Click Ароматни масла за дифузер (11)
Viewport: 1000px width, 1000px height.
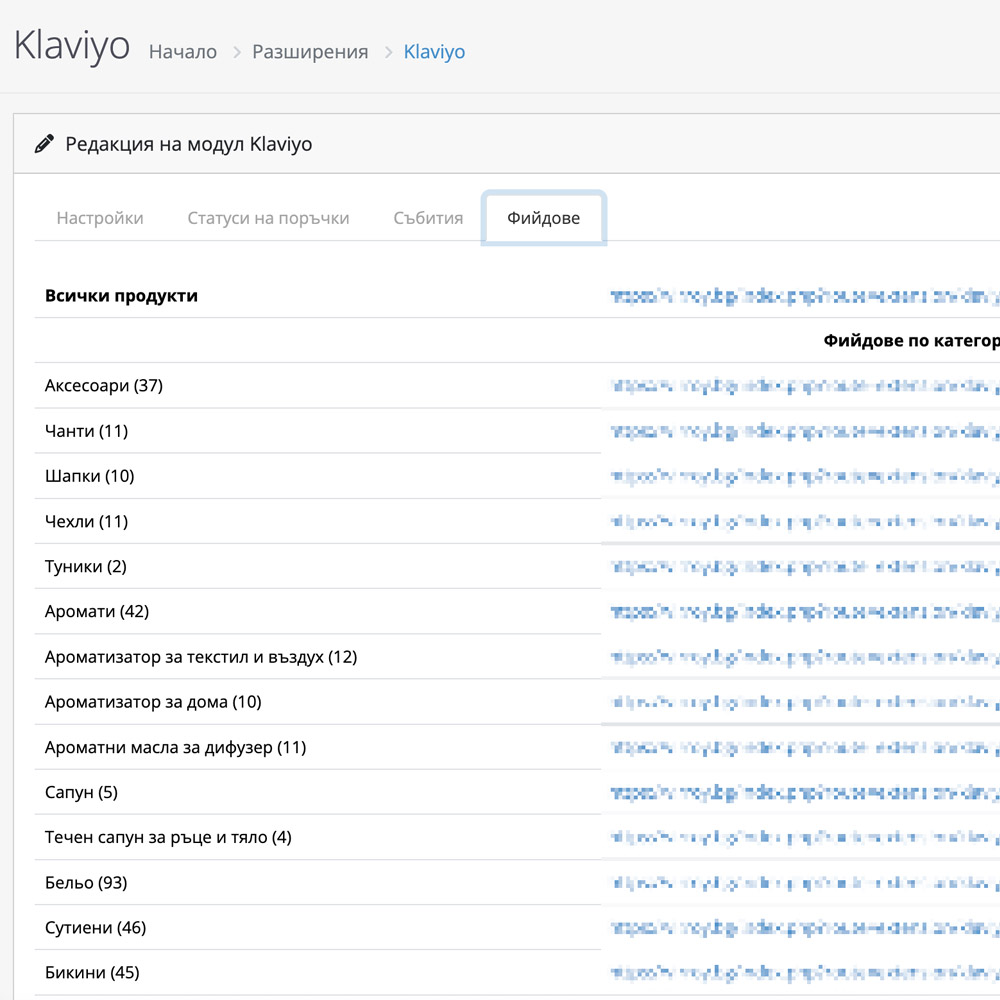[175, 747]
